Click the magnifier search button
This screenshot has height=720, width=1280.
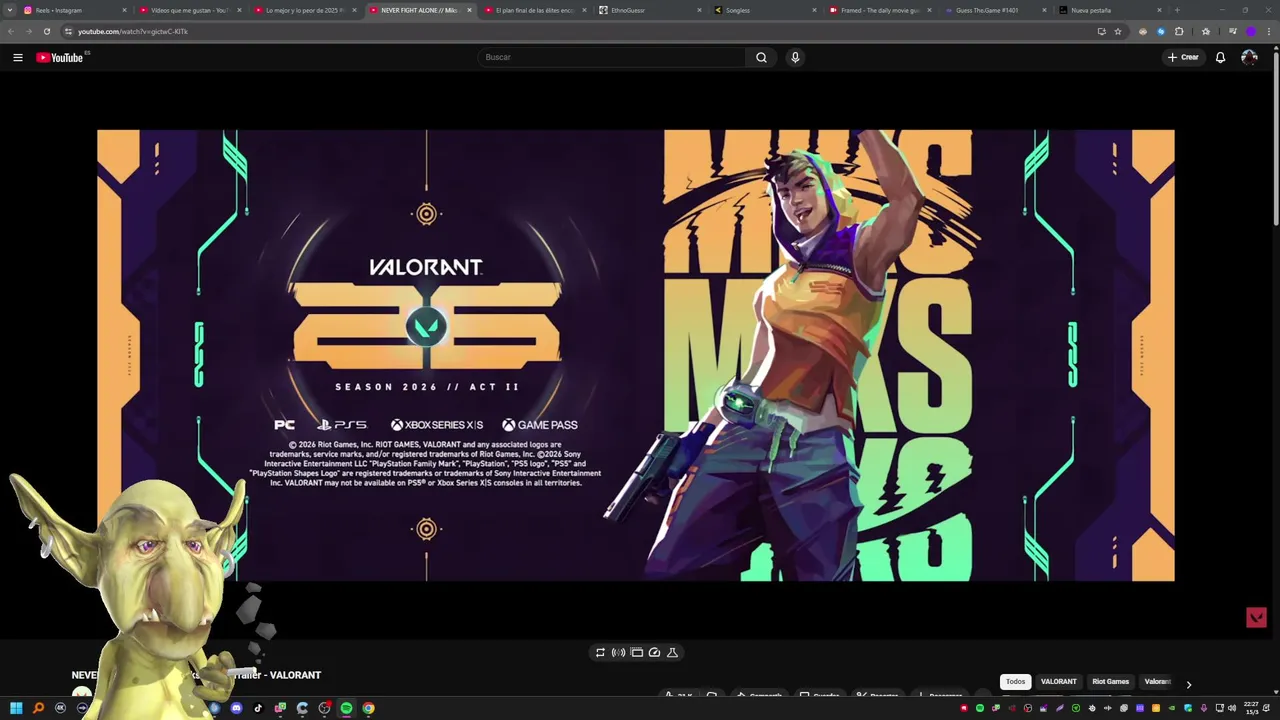coord(761,57)
